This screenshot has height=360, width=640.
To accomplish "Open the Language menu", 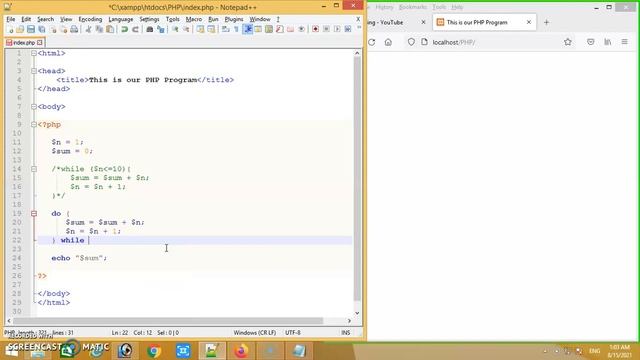I will [x=120, y=19].
